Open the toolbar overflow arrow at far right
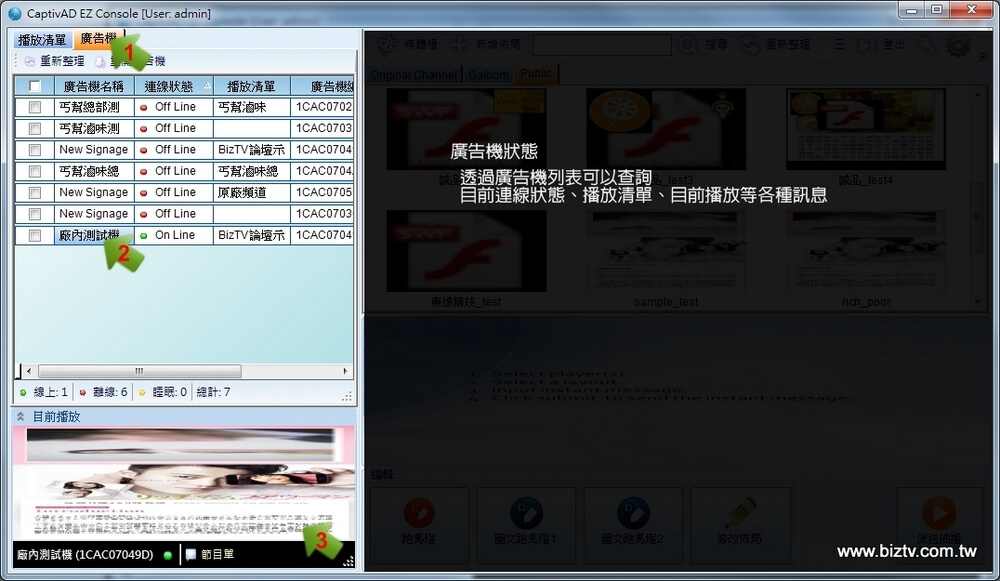This screenshot has height=581, width=1000. tap(984, 55)
